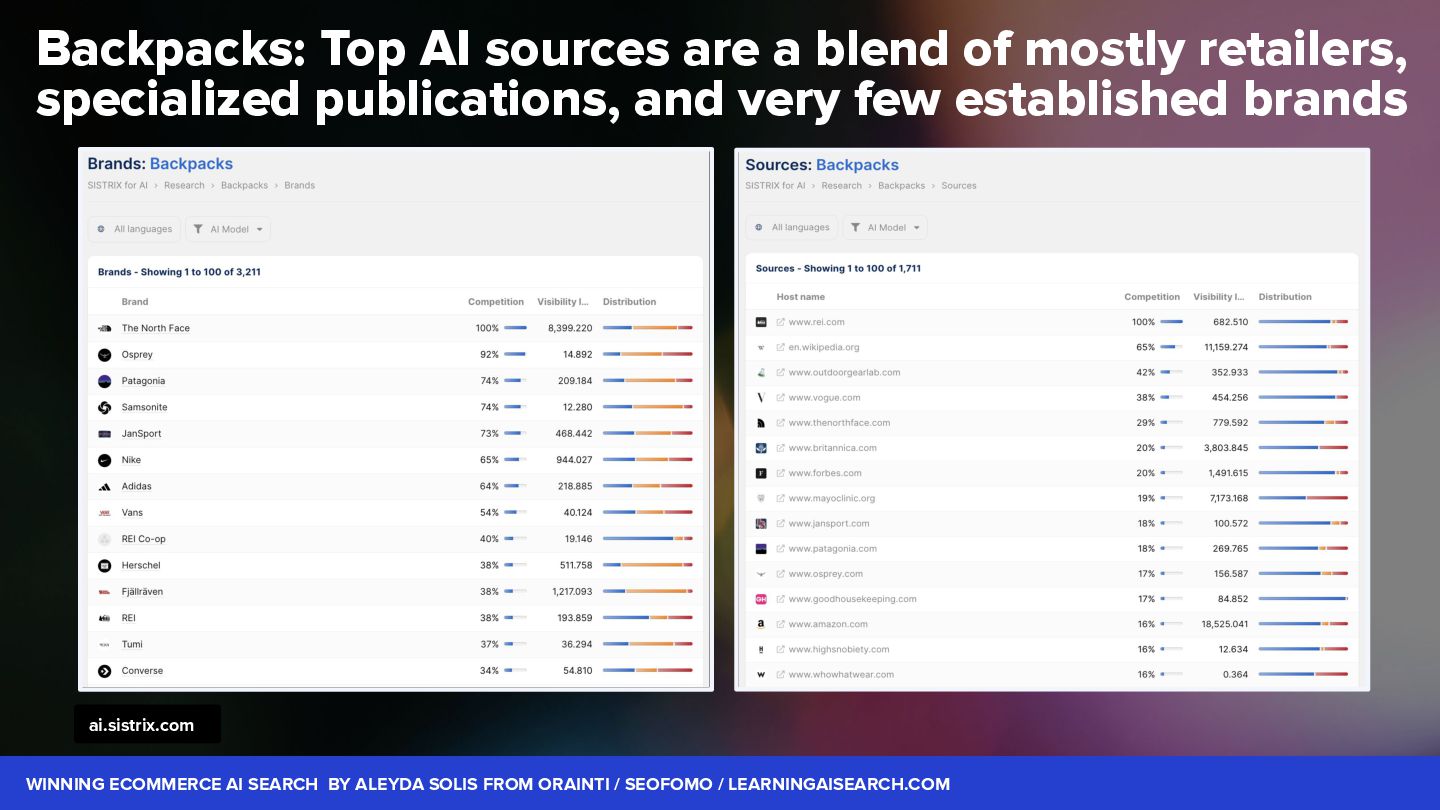Open the www.jansport.com host link

[x=829, y=523]
